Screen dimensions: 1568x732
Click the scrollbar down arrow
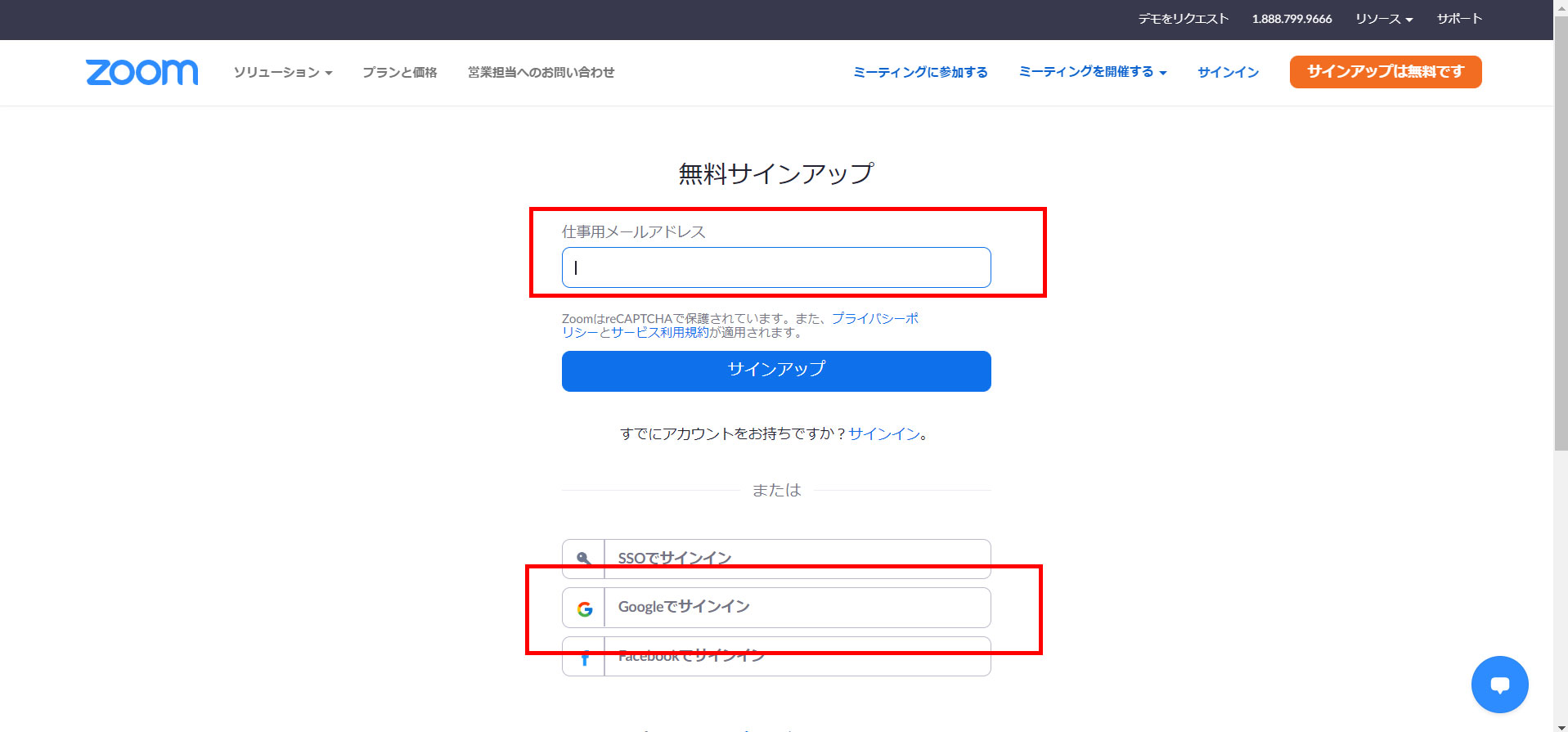[x=1561, y=725]
